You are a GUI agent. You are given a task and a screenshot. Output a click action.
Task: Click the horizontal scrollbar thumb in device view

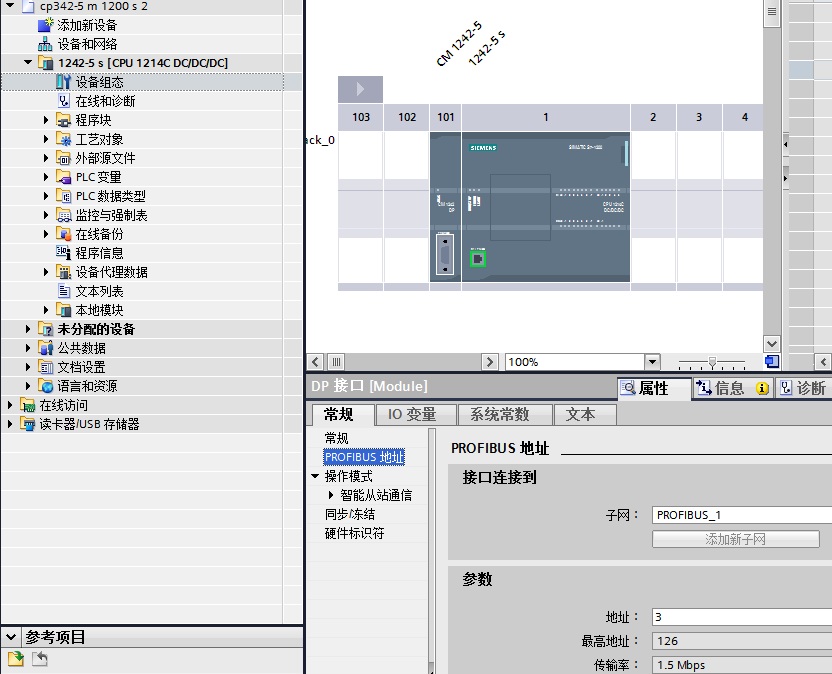click(x=336, y=362)
